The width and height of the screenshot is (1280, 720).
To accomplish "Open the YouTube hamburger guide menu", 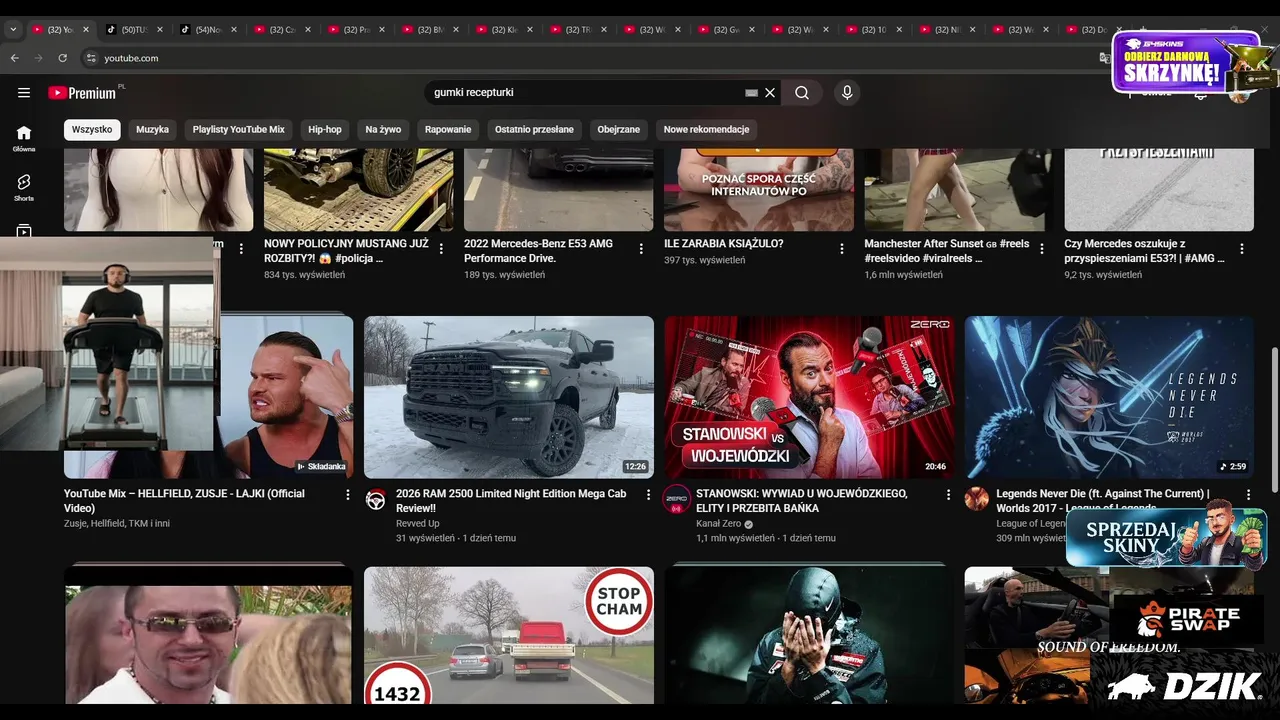I will (x=24, y=93).
